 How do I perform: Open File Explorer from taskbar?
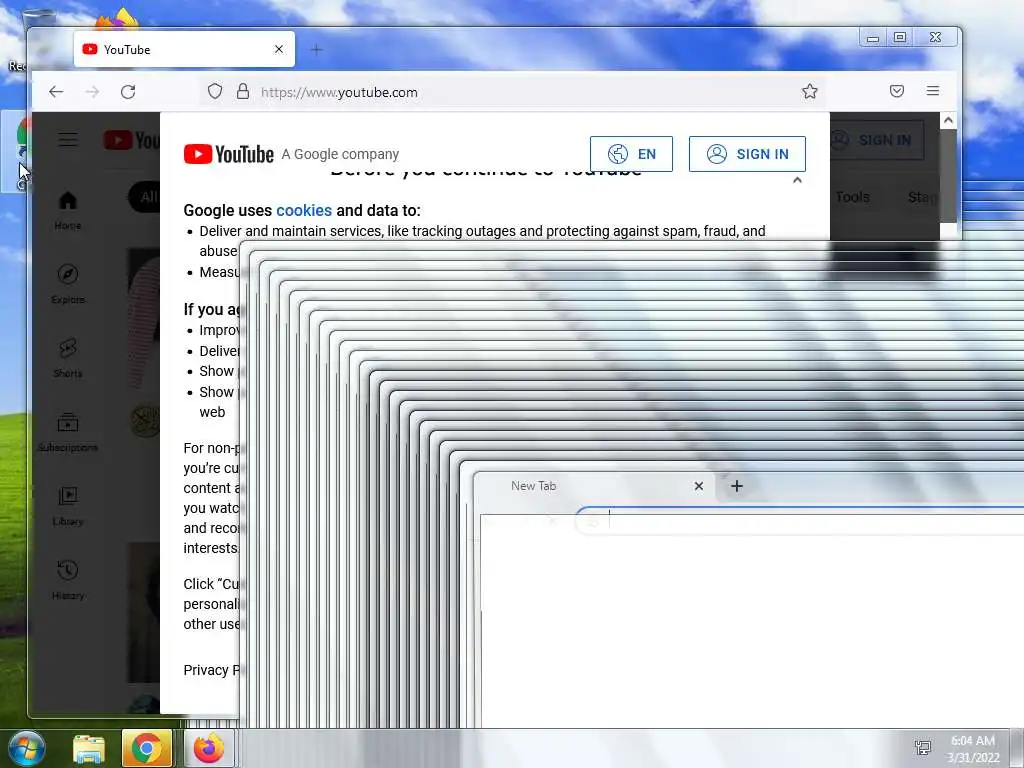[89, 748]
